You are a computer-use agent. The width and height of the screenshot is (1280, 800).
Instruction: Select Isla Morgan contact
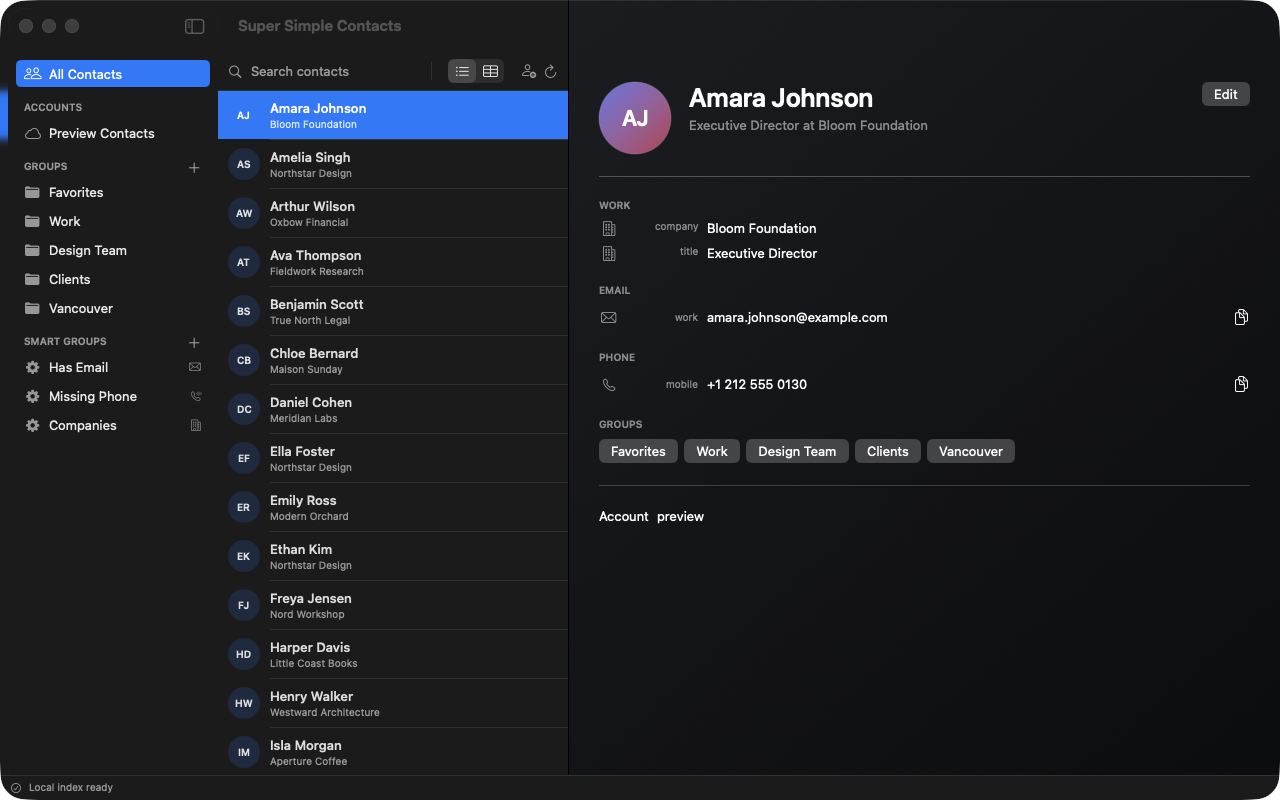click(393, 751)
